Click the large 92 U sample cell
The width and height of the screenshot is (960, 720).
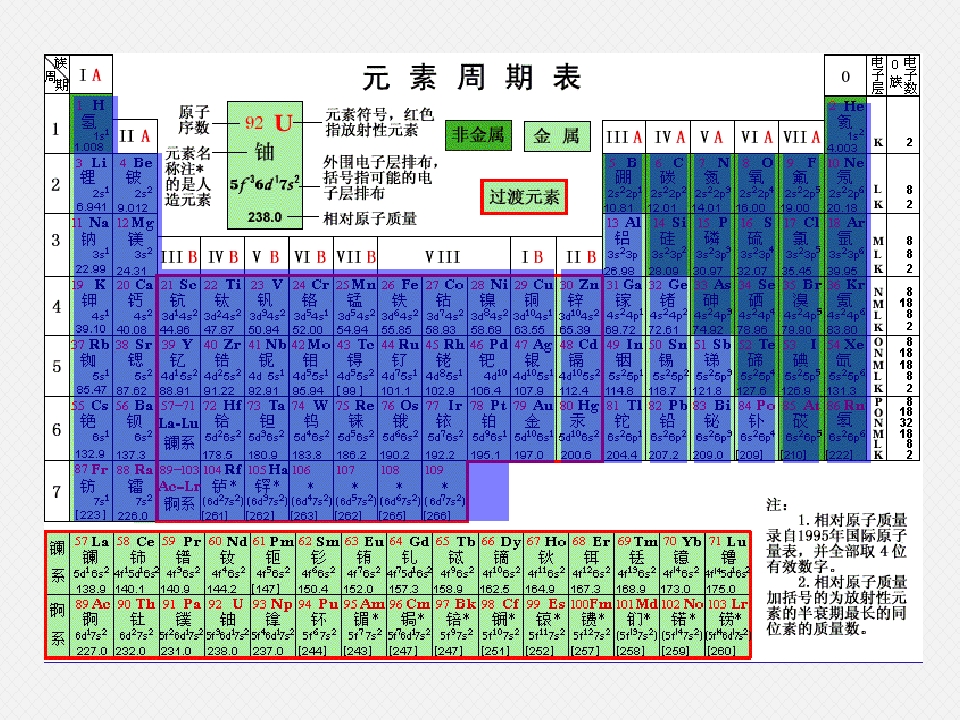click(x=264, y=165)
